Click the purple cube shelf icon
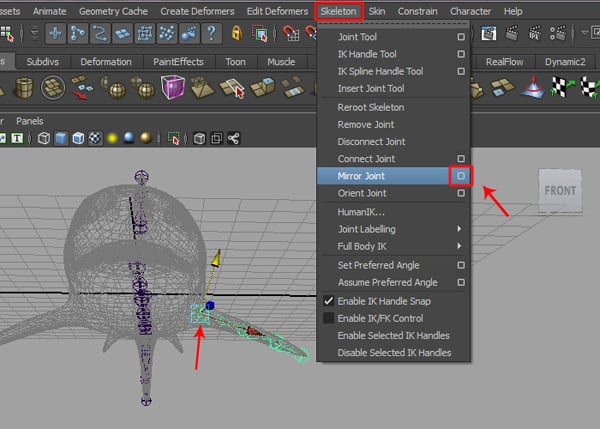600x429 pixels. [173, 89]
